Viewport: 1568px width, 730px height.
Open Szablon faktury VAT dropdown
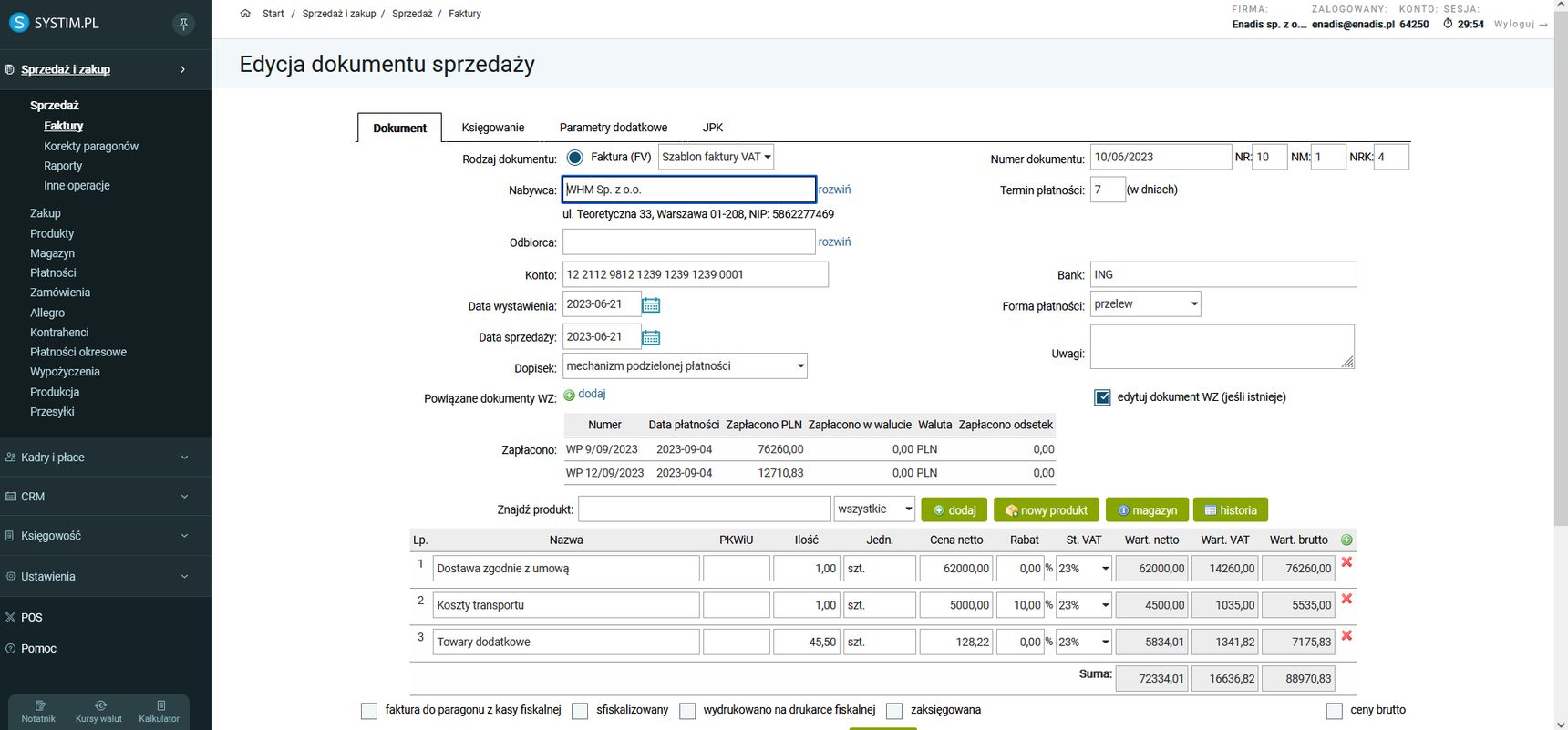click(x=717, y=157)
